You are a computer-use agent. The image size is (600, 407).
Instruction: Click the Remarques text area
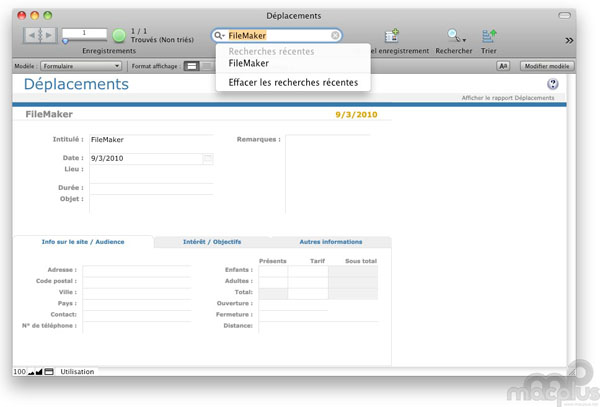[328, 174]
